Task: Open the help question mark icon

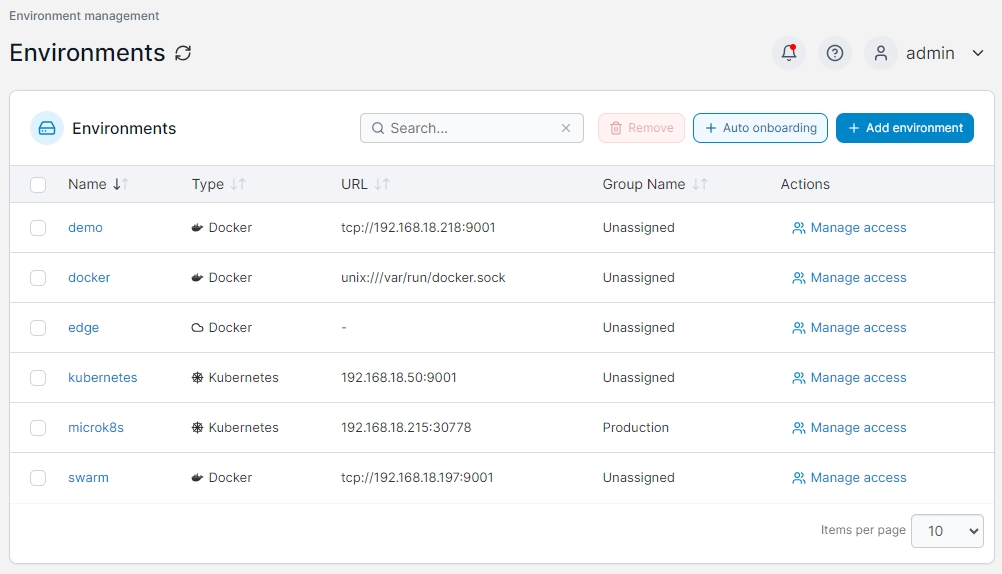Action: tap(835, 53)
